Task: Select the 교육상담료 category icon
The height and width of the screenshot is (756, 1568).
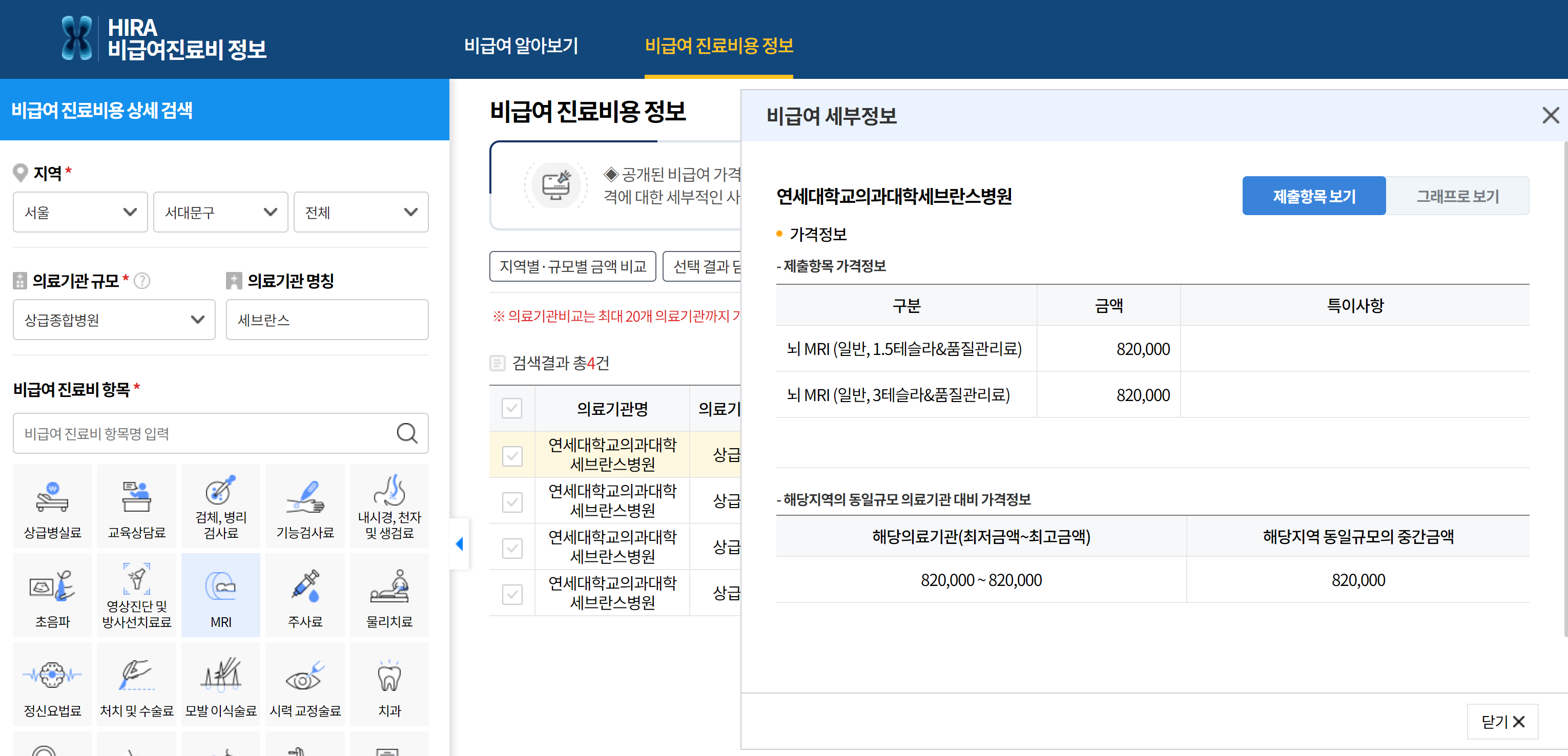Action: [136, 506]
